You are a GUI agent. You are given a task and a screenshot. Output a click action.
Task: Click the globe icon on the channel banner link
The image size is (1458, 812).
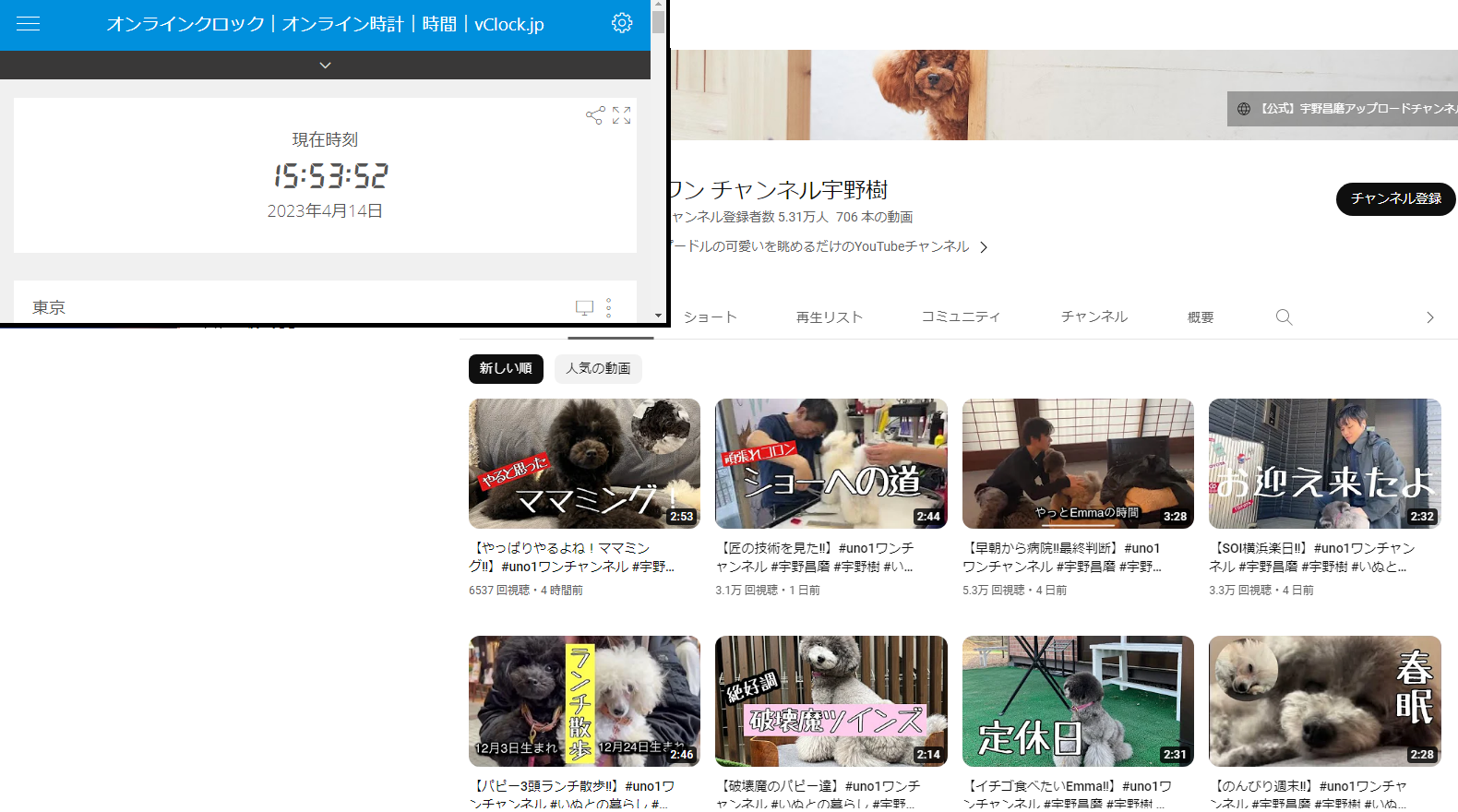[1244, 109]
